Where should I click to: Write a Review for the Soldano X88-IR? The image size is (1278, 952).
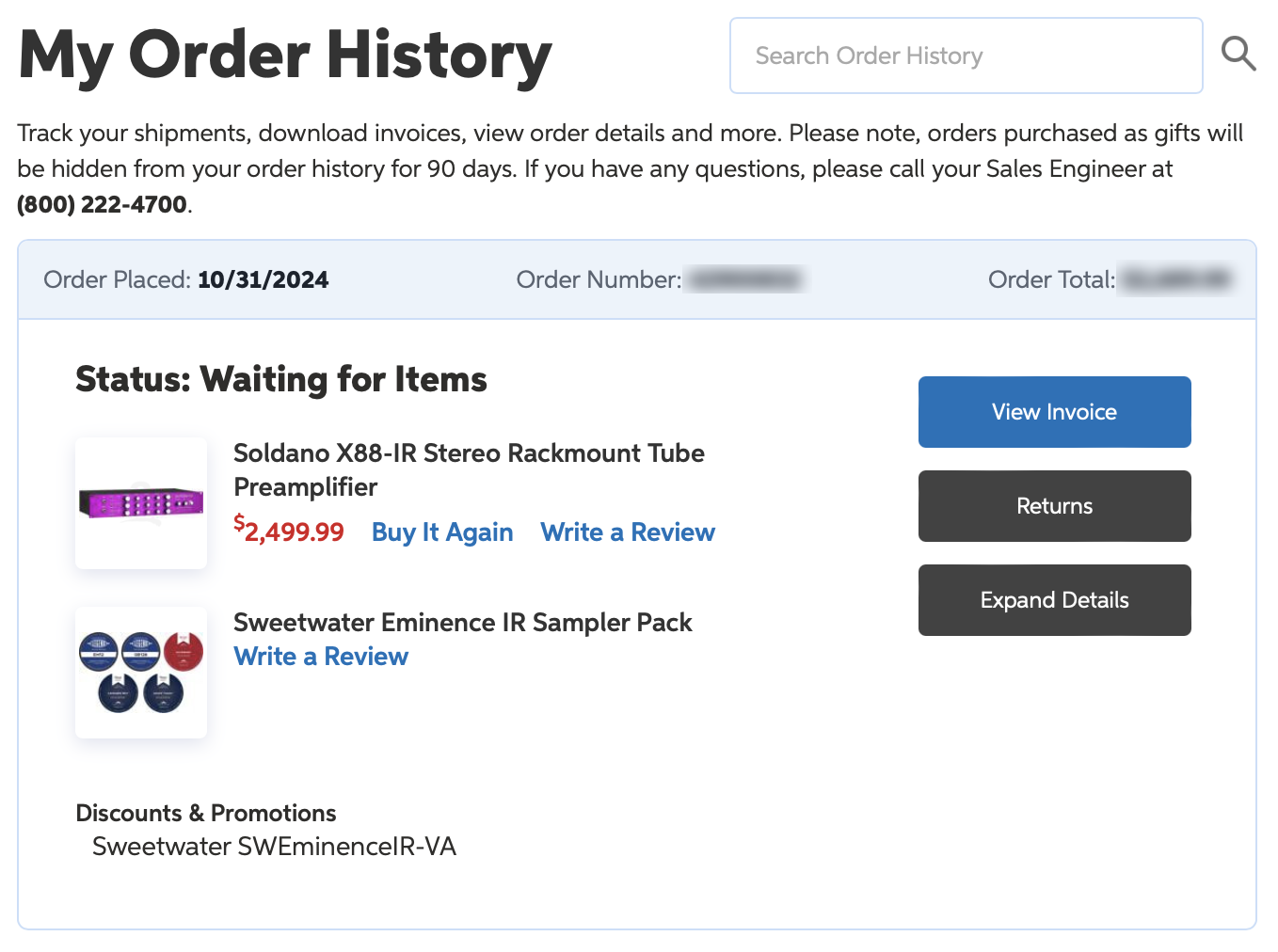tap(628, 532)
